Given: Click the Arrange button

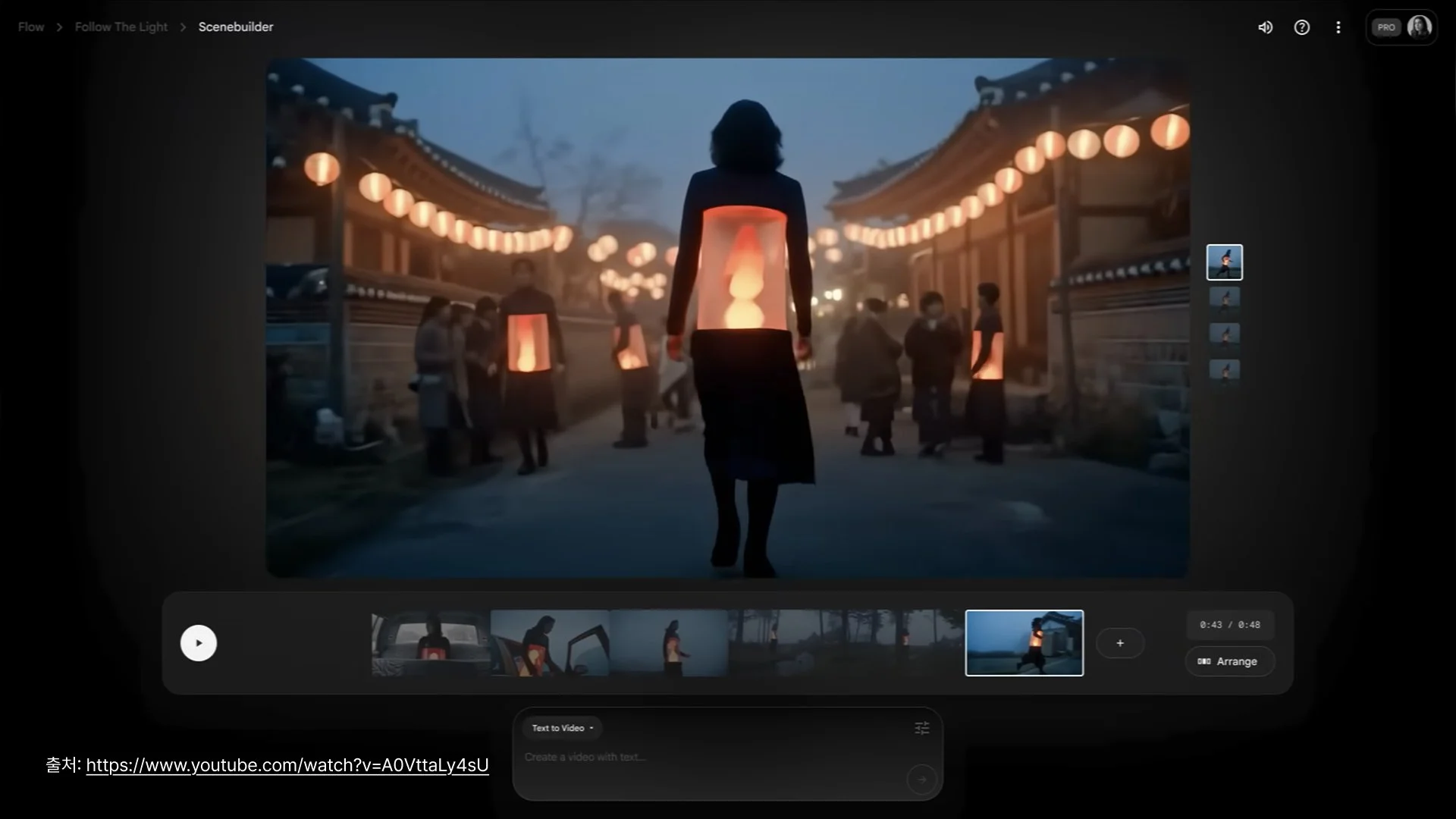Looking at the screenshot, I should click(1229, 661).
